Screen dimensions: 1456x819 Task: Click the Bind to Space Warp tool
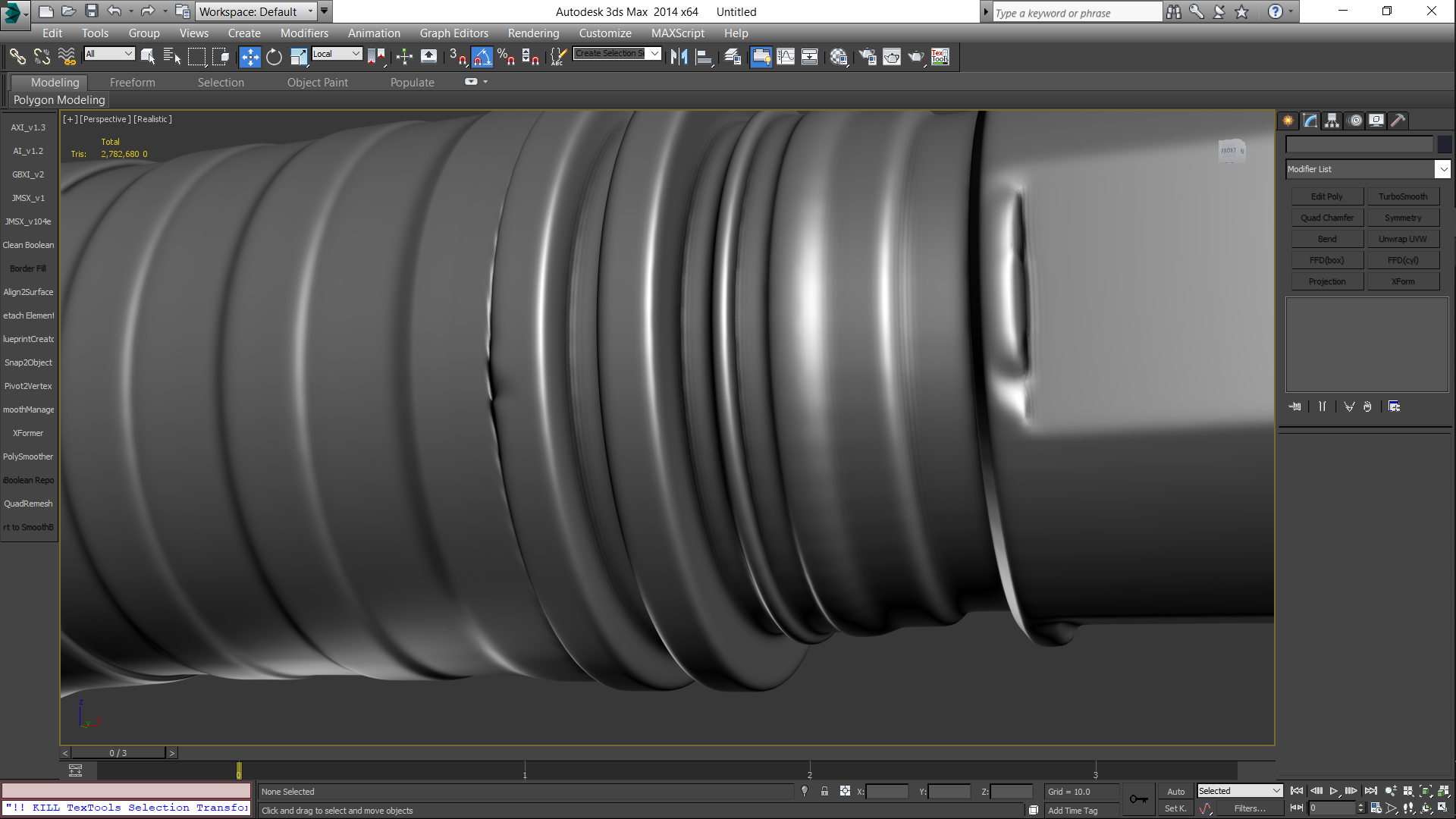67,57
